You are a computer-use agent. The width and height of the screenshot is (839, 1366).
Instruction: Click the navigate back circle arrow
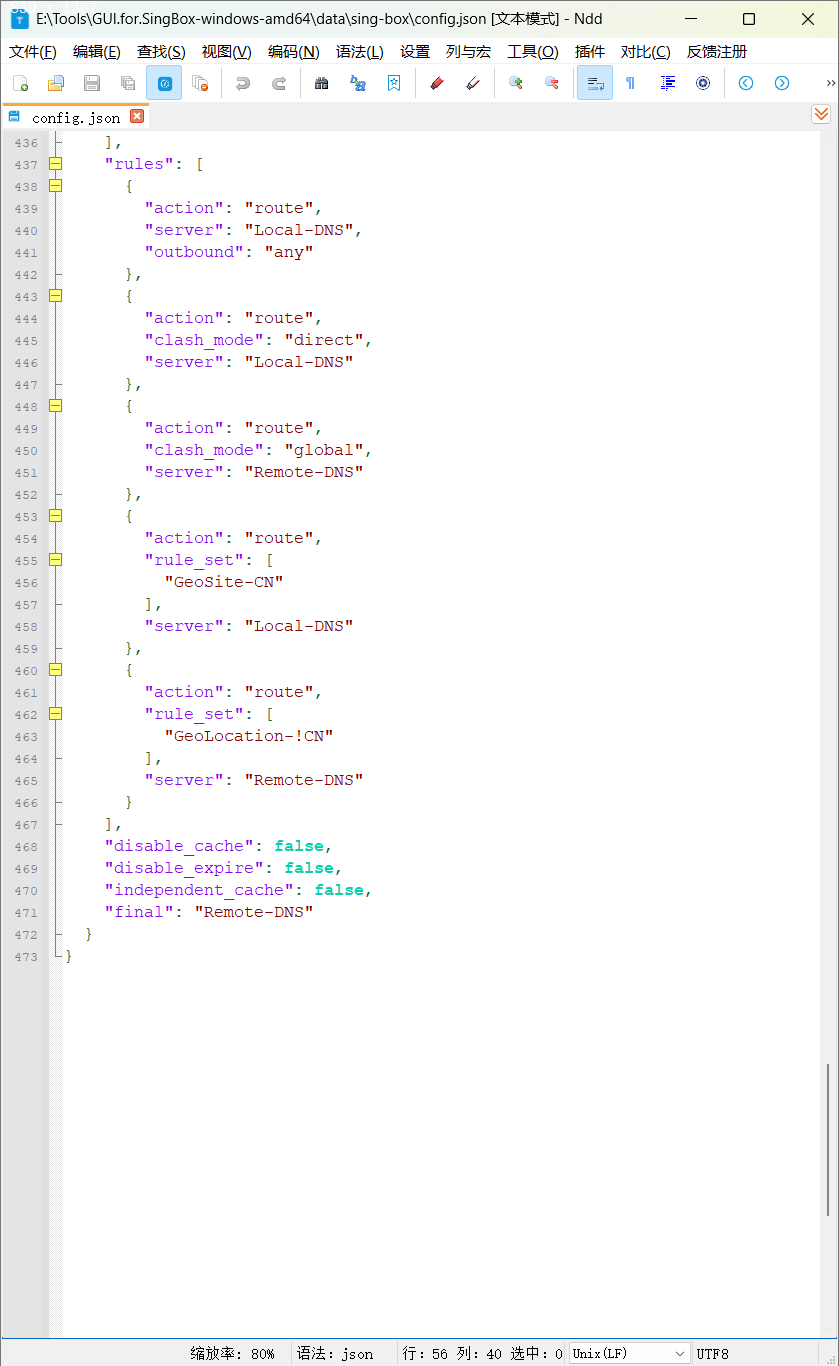(746, 83)
